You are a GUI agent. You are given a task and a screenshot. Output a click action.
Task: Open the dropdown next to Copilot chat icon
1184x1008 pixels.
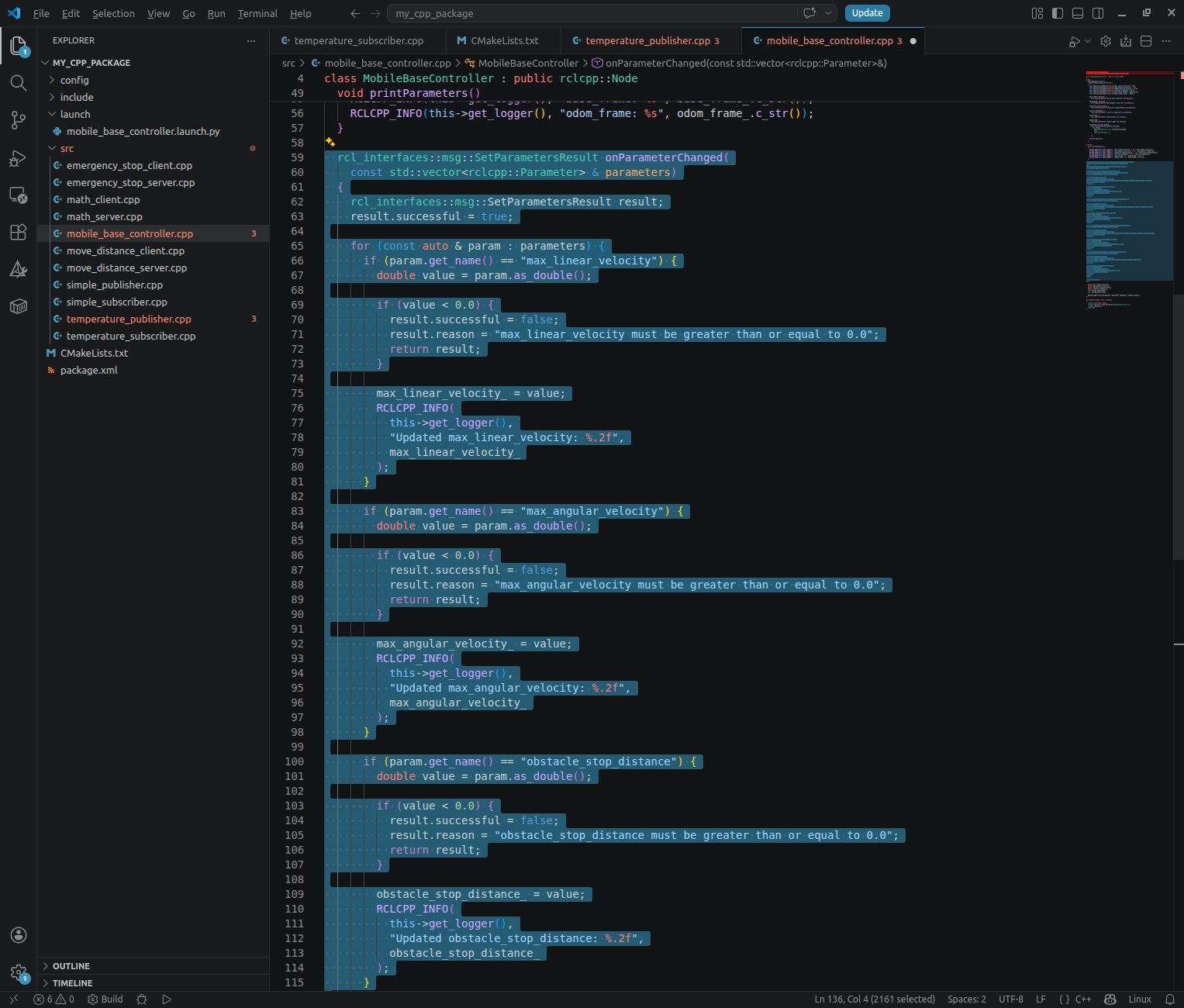pyautogui.click(x=828, y=13)
